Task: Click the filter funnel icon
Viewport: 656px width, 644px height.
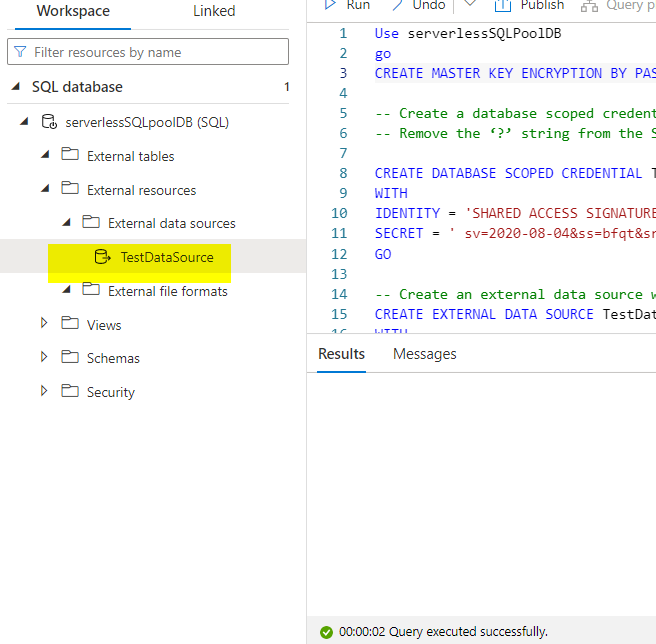Action: click(20, 52)
